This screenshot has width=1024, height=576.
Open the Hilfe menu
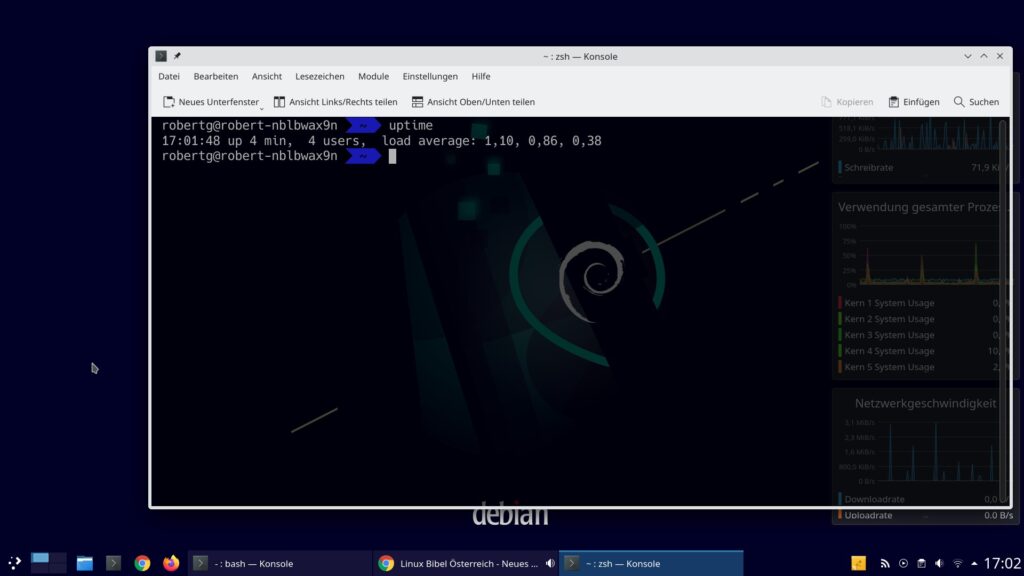481,76
